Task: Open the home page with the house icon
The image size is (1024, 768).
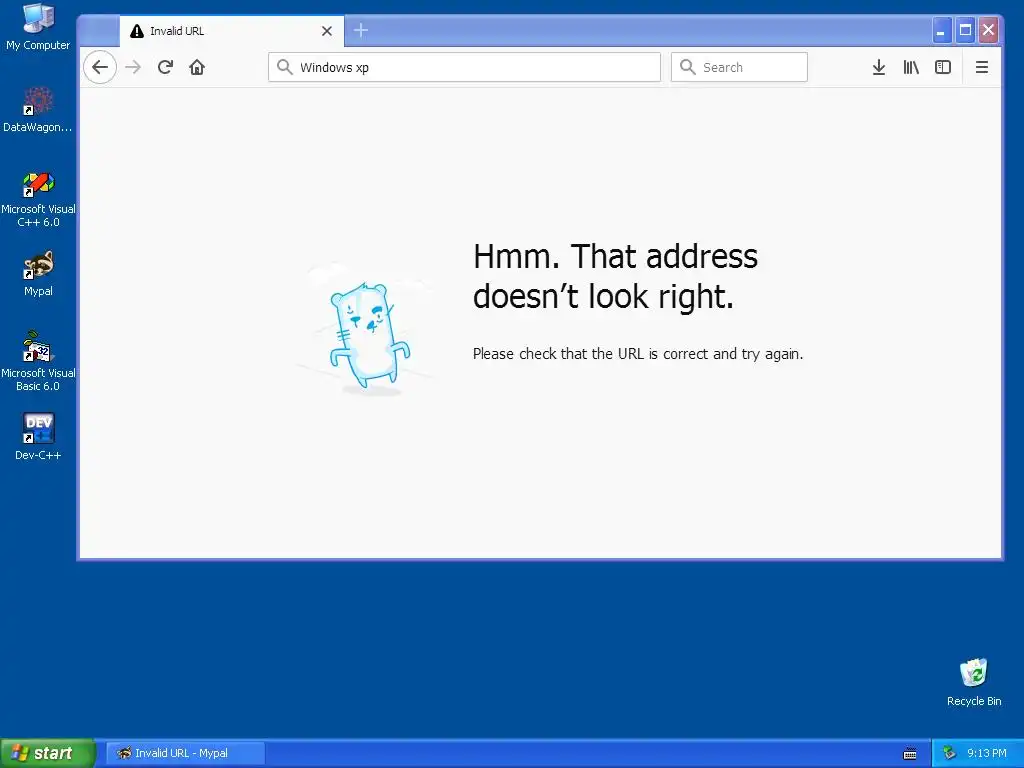Action: pos(197,67)
